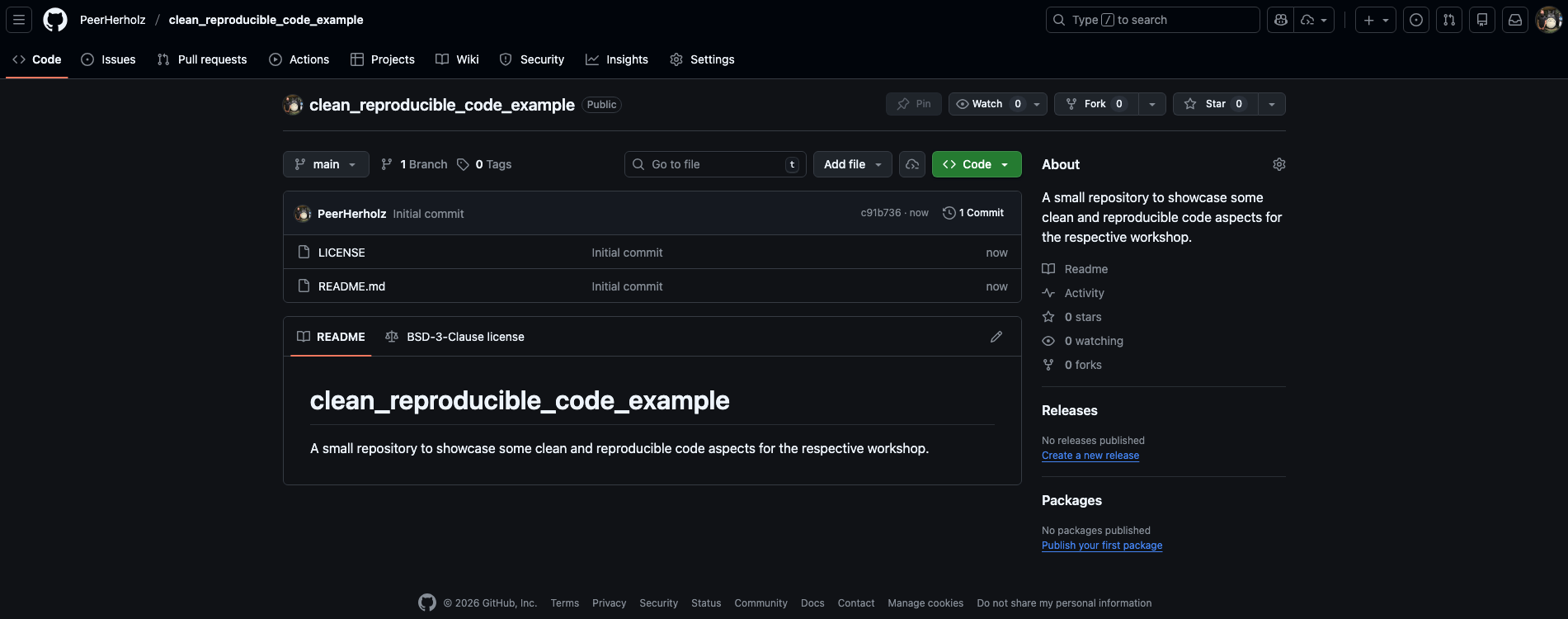Open the Releases heading link
Image resolution: width=1568 pixels, height=619 pixels.
(1070, 410)
